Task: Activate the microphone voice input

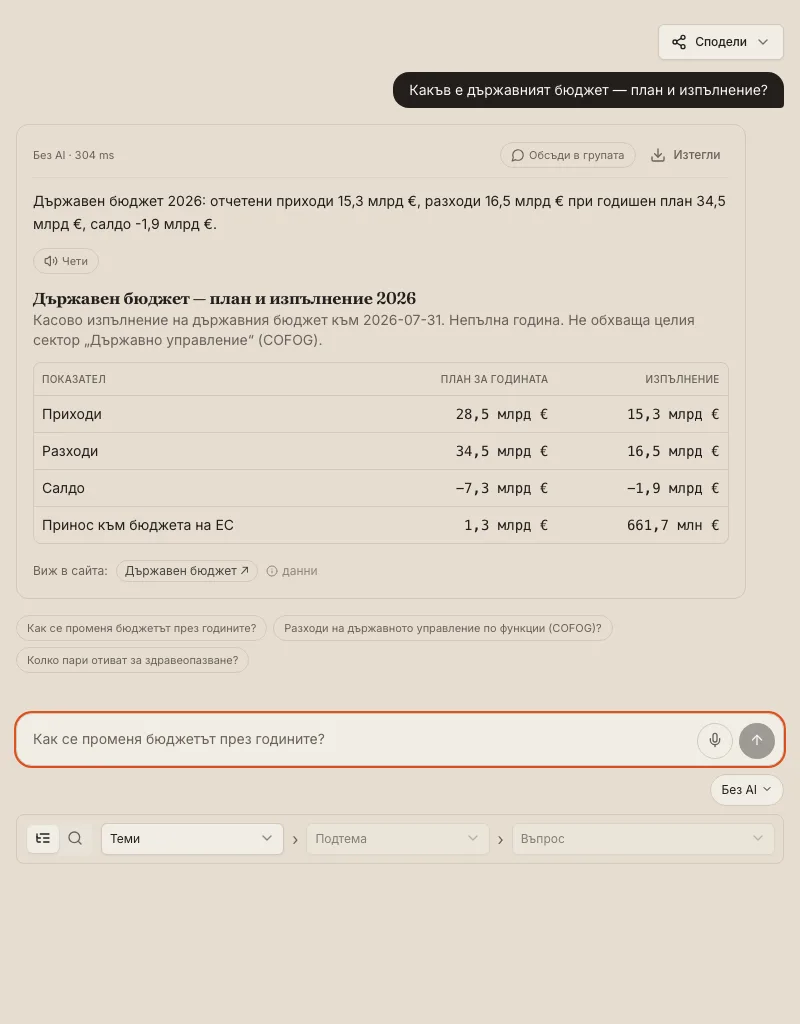Action: pyautogui.click(x=714, y=740)
